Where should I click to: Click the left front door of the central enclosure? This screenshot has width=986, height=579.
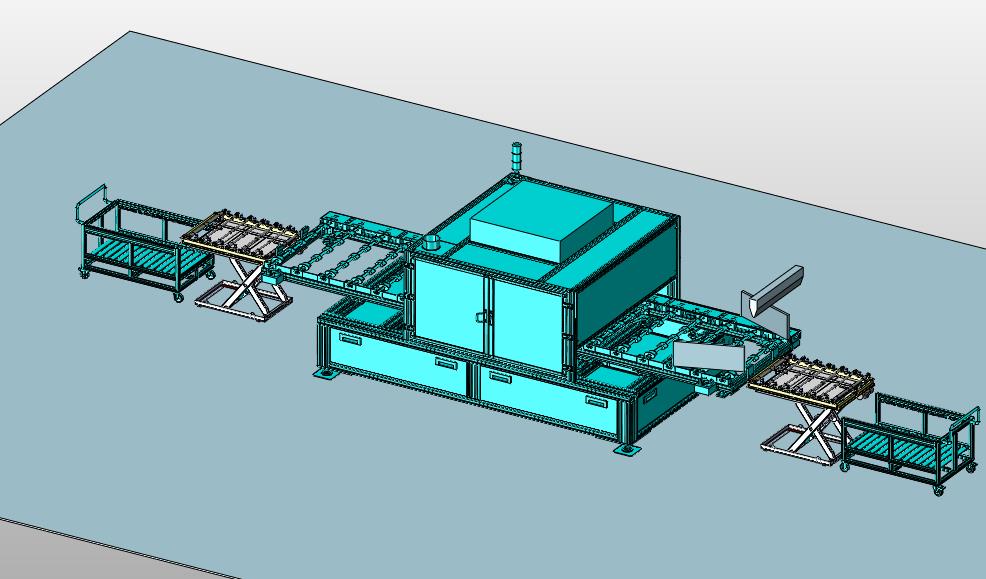450,305
